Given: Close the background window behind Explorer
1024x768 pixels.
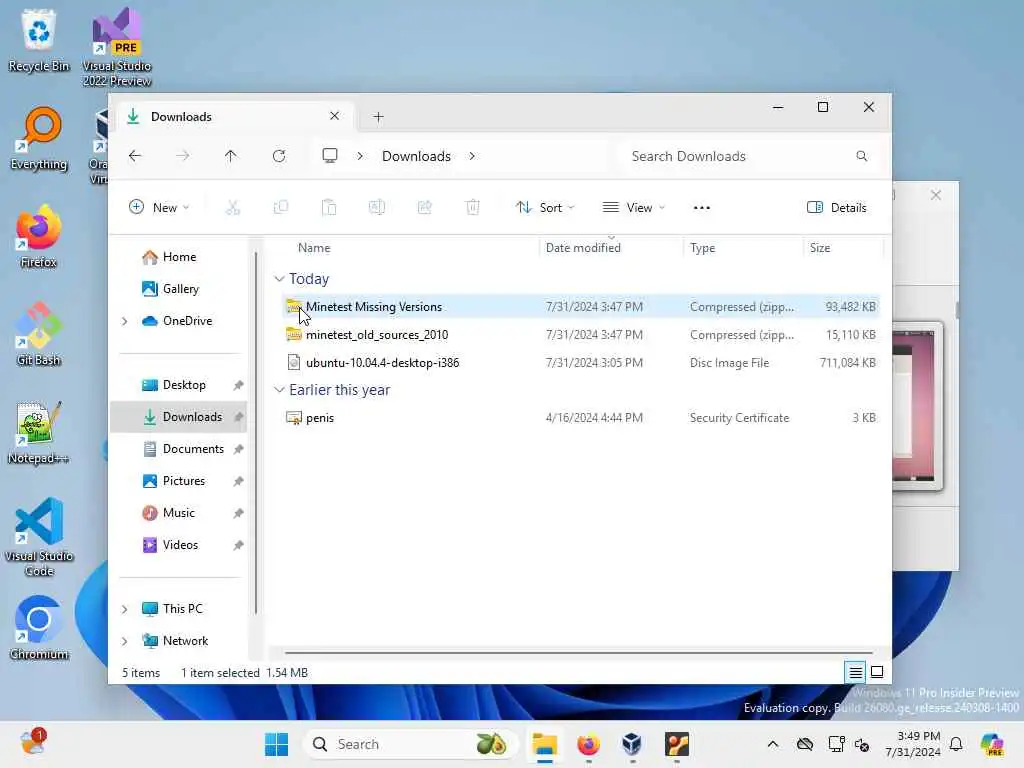Looking at the screenshot, I should (x=936, y=195).
